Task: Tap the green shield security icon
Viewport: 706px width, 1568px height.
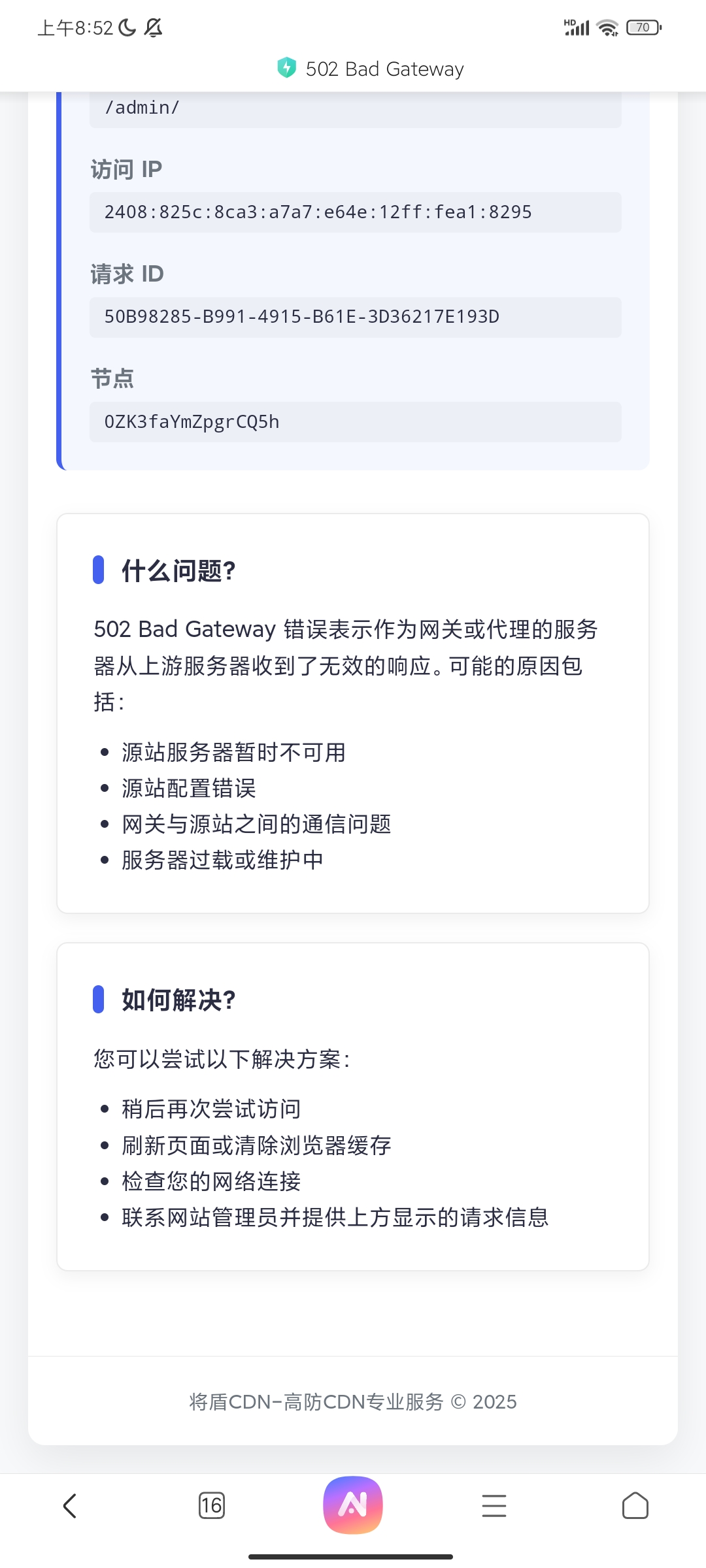Action: point(286,68)
